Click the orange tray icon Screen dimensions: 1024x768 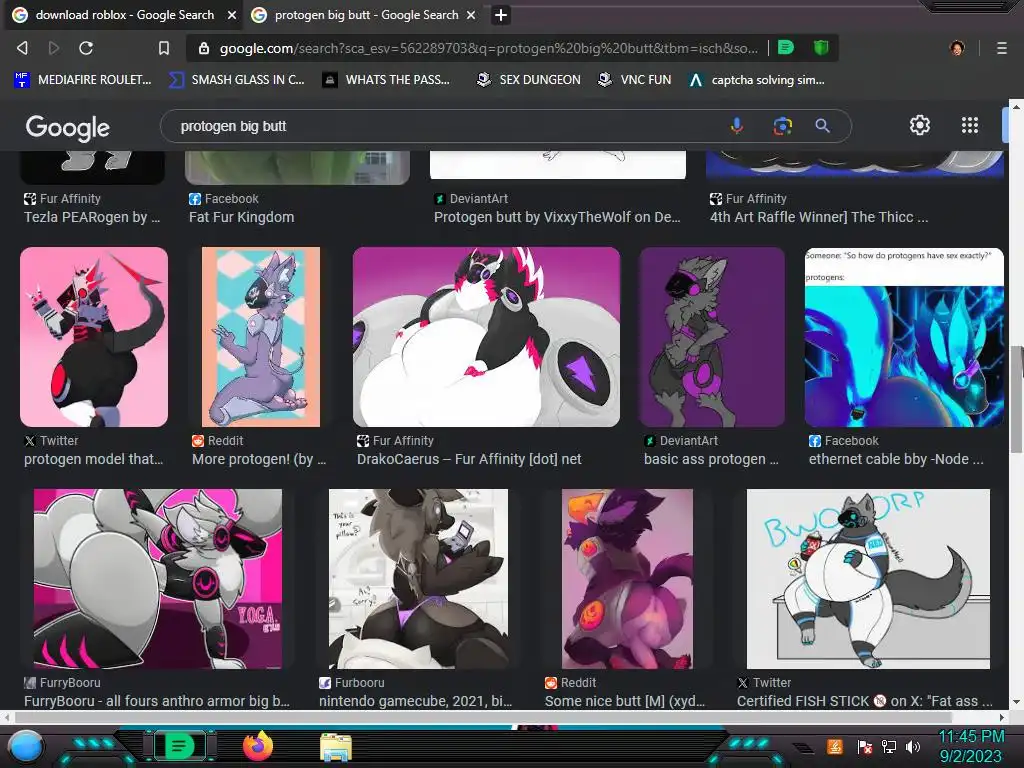click(835, 746)
